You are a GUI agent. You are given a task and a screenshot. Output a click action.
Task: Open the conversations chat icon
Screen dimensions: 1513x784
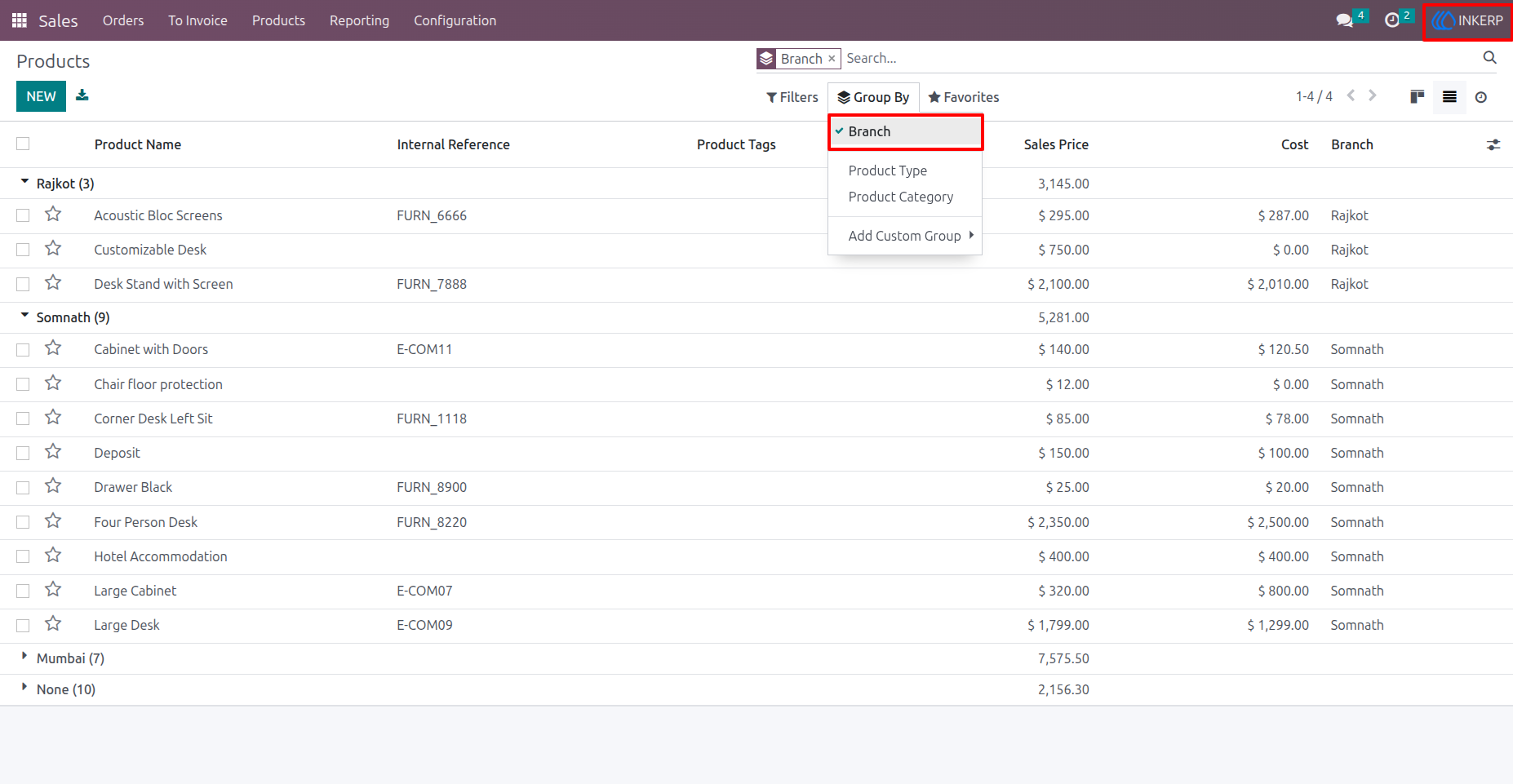[x=1344, y=20]
